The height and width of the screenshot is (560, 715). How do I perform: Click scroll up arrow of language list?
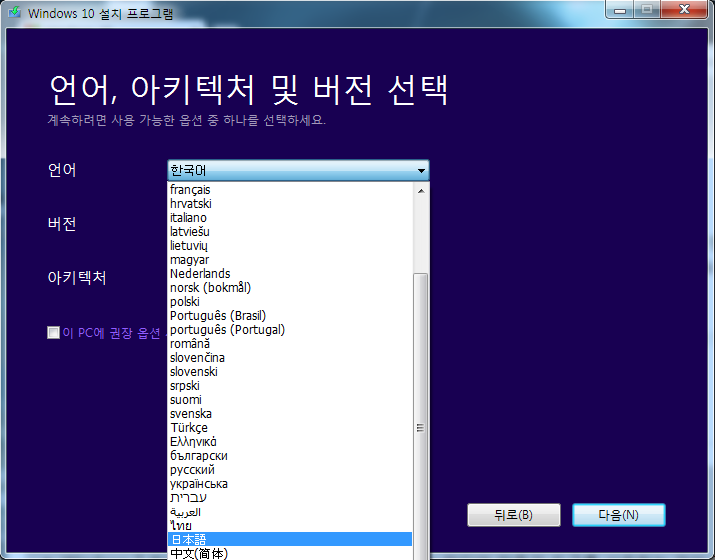[x=421, y=191]
